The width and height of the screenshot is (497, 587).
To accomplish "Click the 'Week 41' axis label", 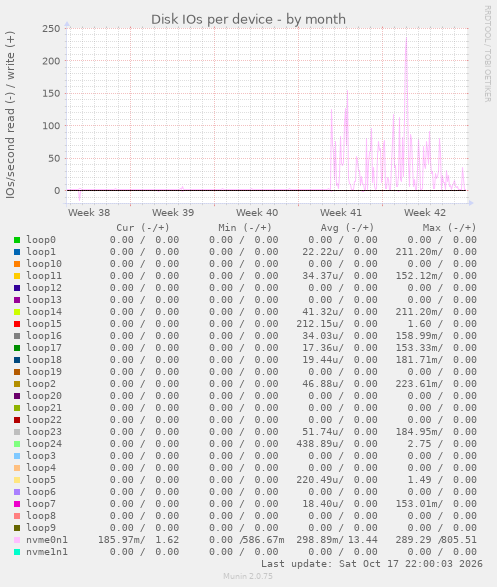I will [341, 213].
